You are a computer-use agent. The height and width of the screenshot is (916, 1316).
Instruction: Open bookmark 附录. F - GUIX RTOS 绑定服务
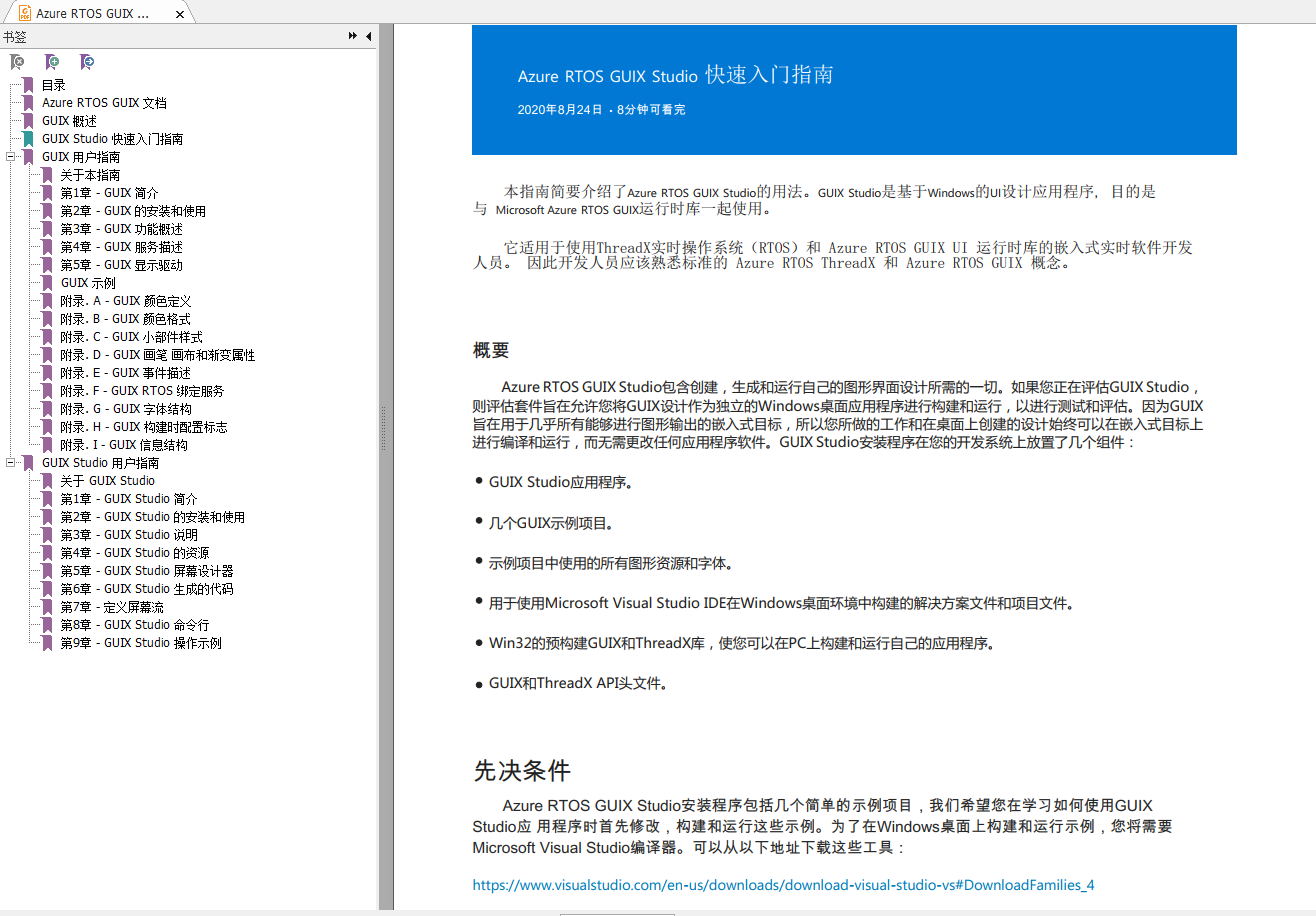142,391
